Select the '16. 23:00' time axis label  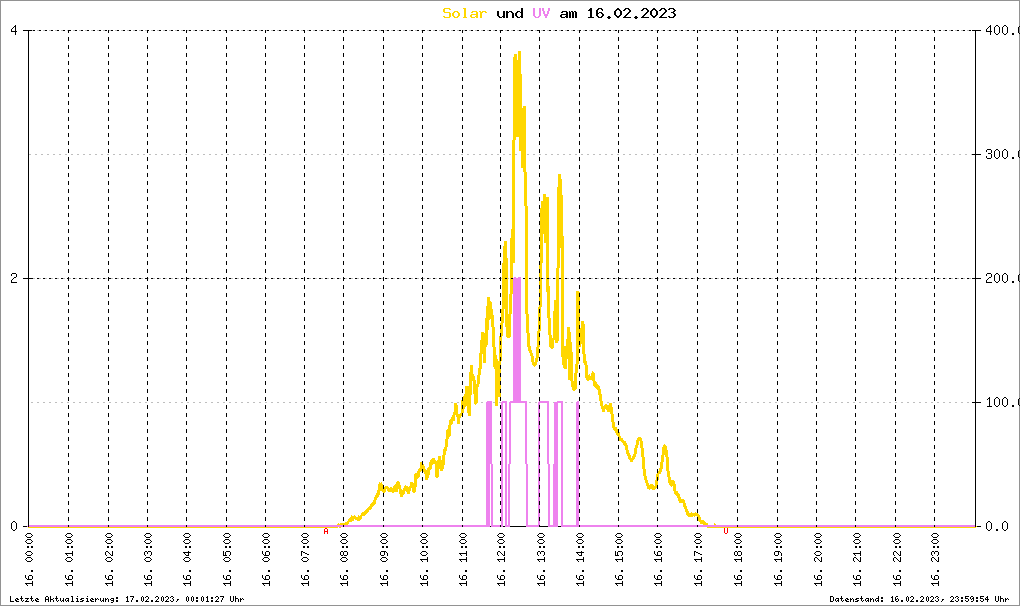[x=936, y=561]
